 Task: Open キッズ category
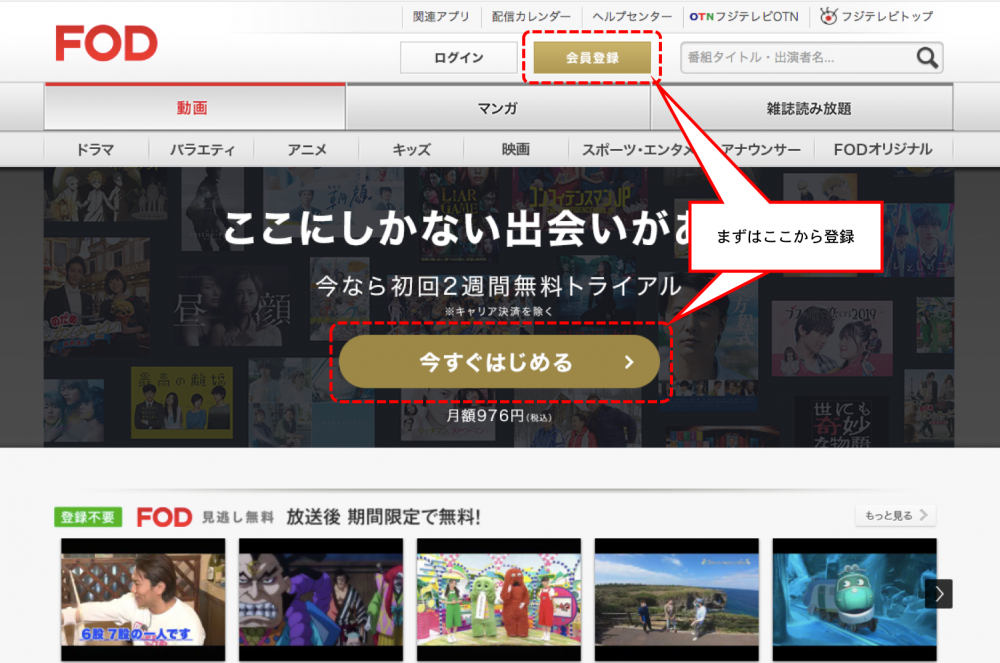pos(411,149)
